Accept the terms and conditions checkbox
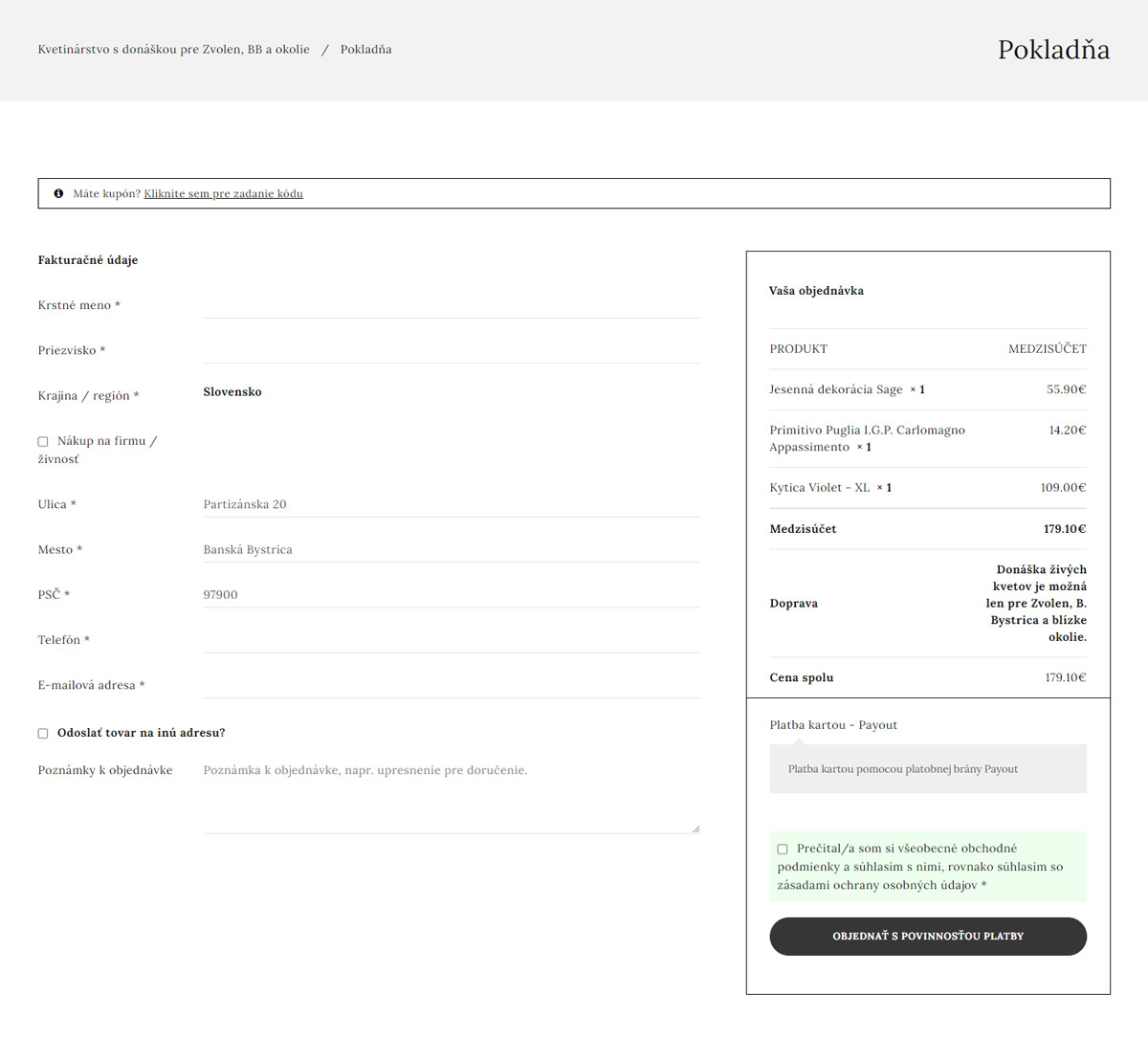Image resolution: width=1148 pixels, height=1061 pixels. pyautogui.click(x=783, y=849)
